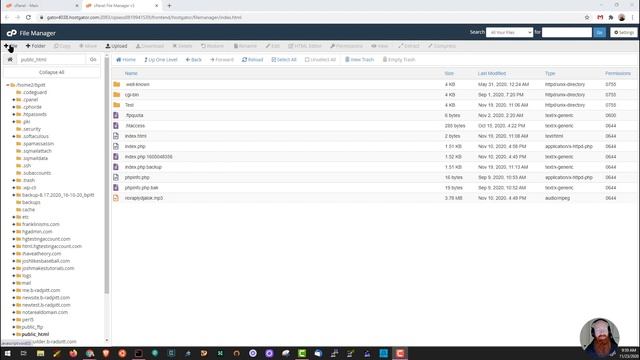Go Up One Level
This screenshot has height=360, width=640.
click(160, 60)
